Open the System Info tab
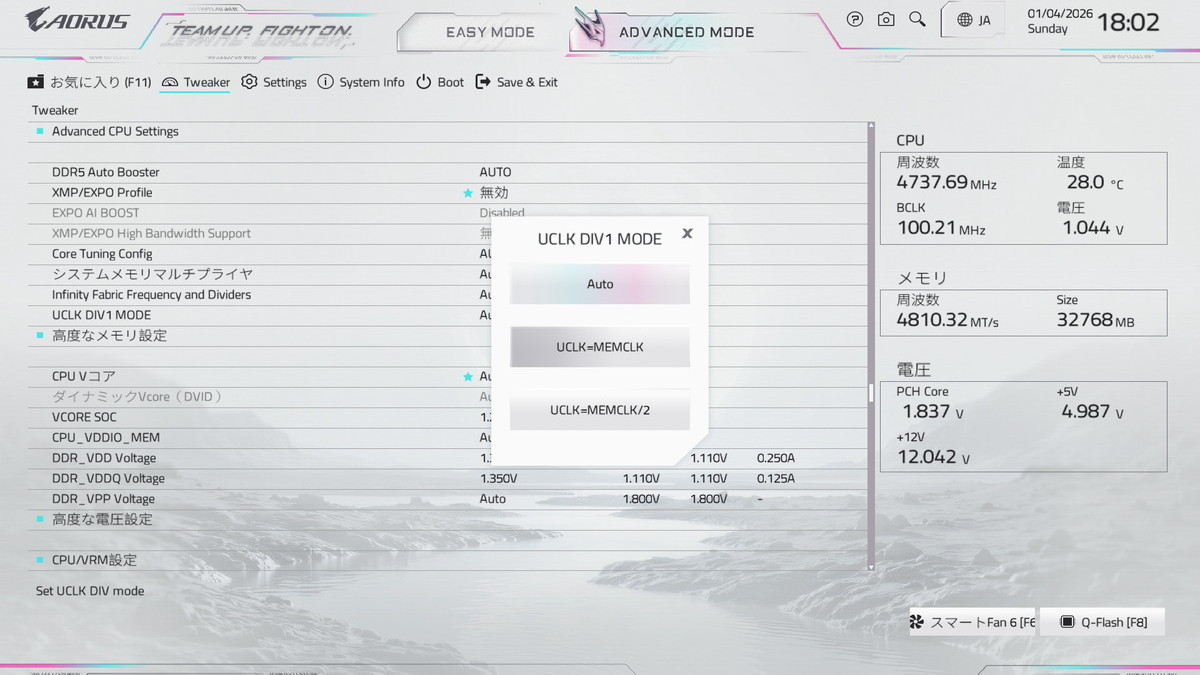 click(361, 82)
